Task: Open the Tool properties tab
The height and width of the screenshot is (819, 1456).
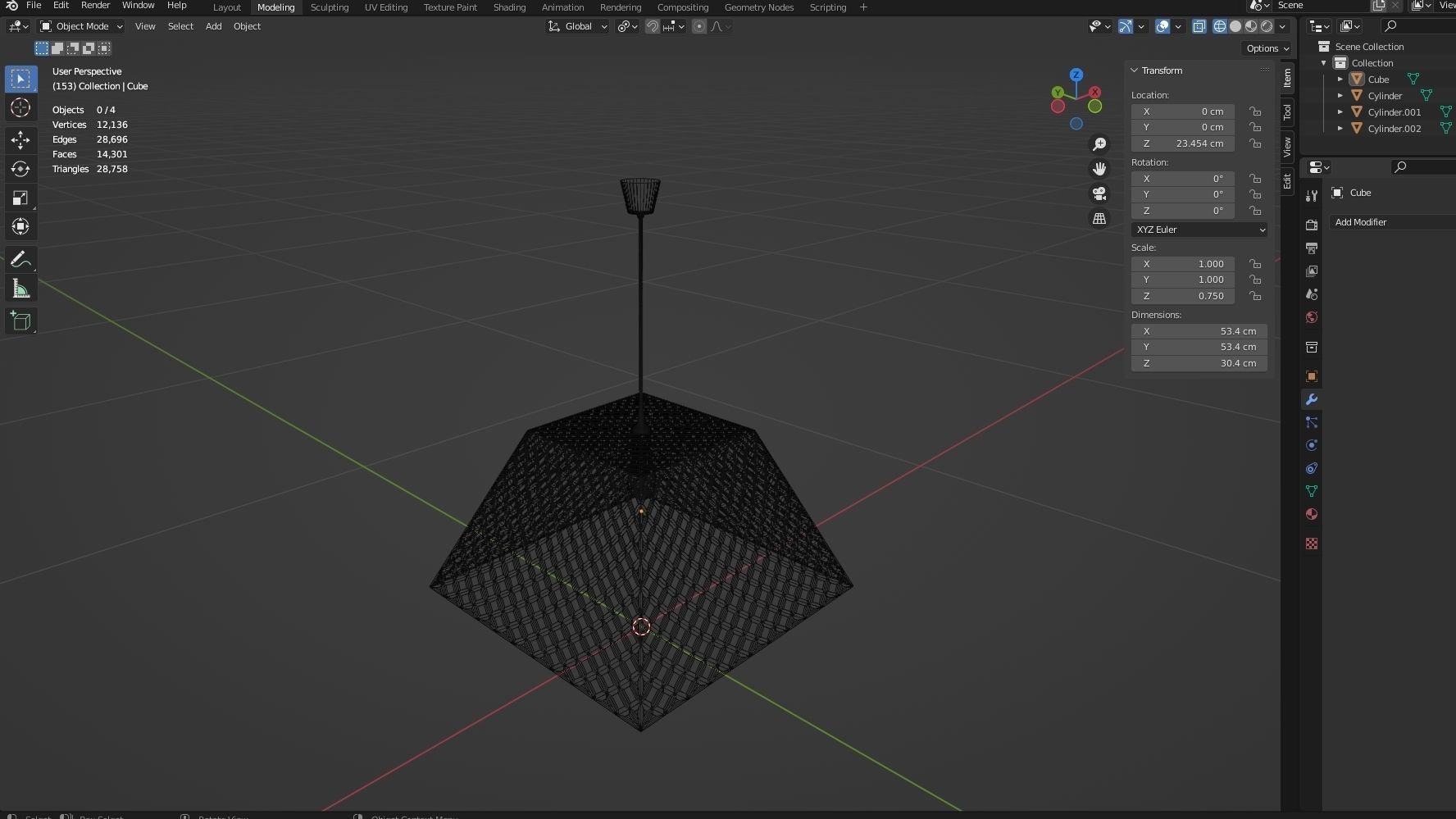Action: (1312, 195)
